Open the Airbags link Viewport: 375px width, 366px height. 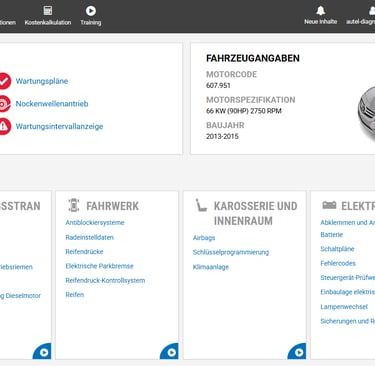point(204,238)
